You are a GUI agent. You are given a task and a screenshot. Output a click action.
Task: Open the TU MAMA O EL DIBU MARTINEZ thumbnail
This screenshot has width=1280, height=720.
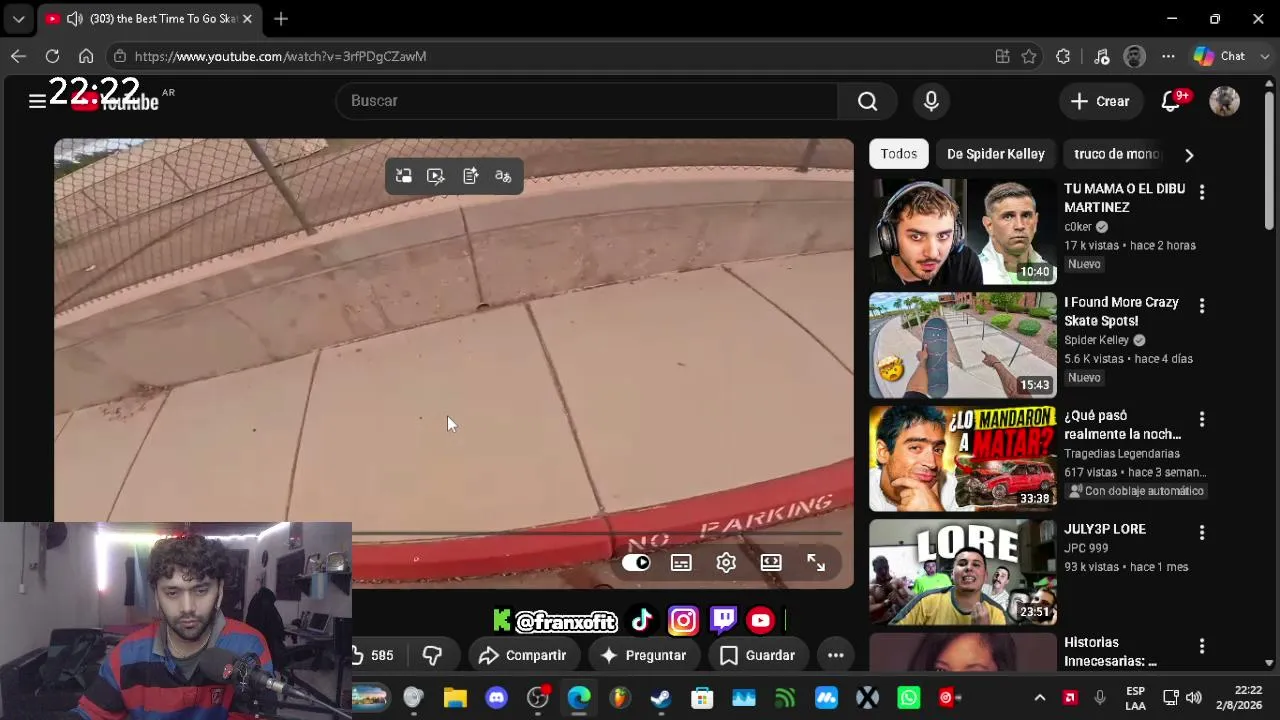[962, 232]
